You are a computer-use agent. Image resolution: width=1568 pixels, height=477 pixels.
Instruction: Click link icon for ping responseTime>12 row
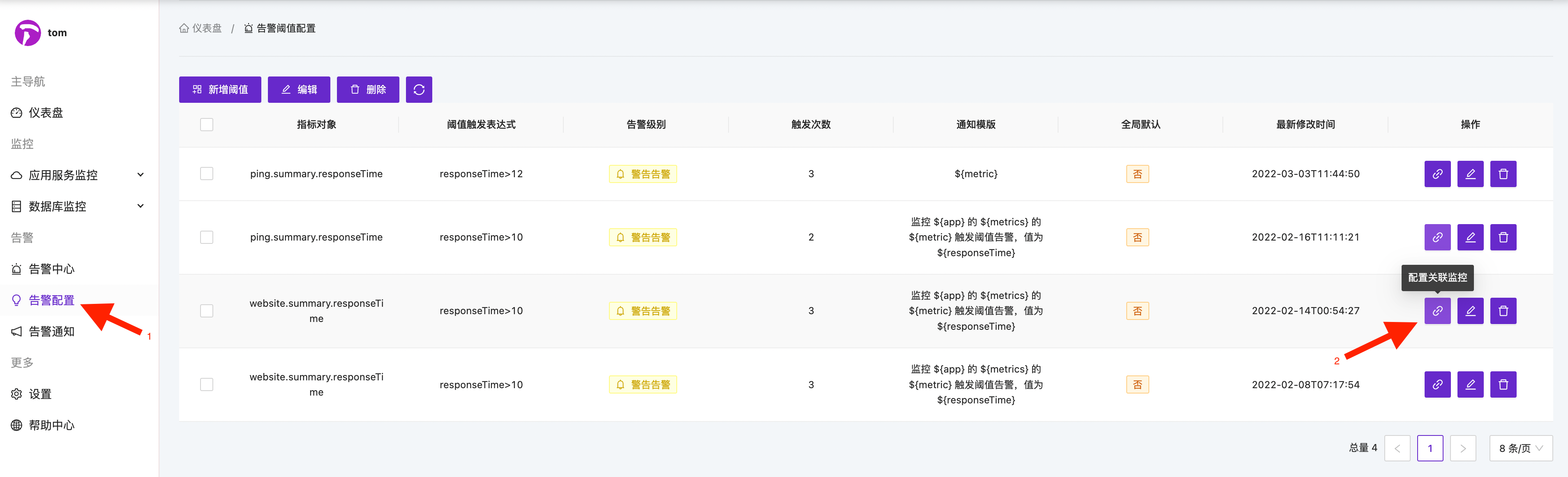1437,174
